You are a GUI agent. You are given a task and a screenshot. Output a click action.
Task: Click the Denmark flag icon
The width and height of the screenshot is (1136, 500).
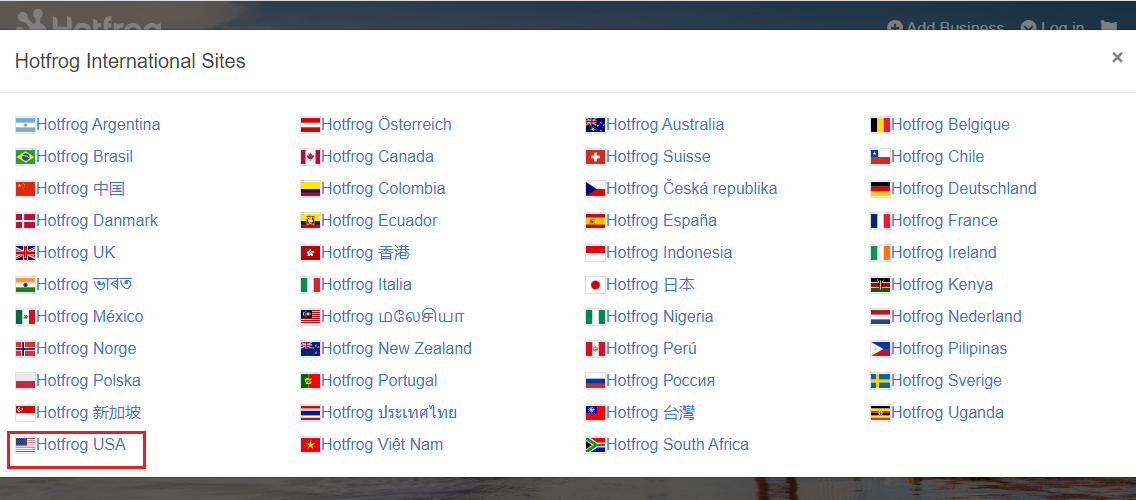pyautogui.click(x=25, y=221)
